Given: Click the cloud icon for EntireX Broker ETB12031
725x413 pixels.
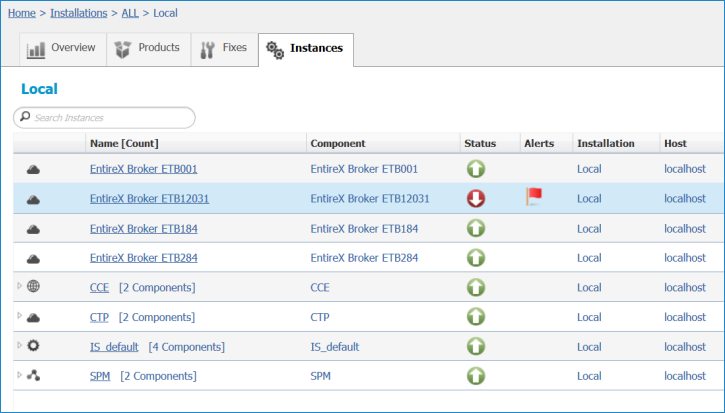Looking at the screenshot, I should (x=33, y=200).
